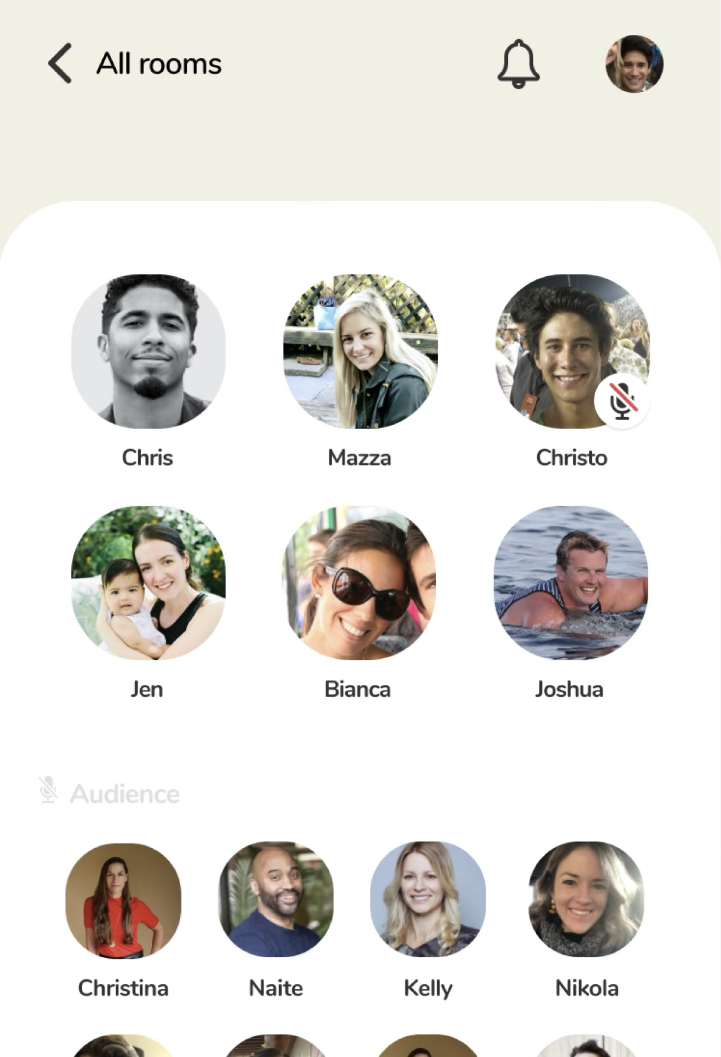Click the name label Joshua

(569, 689)
